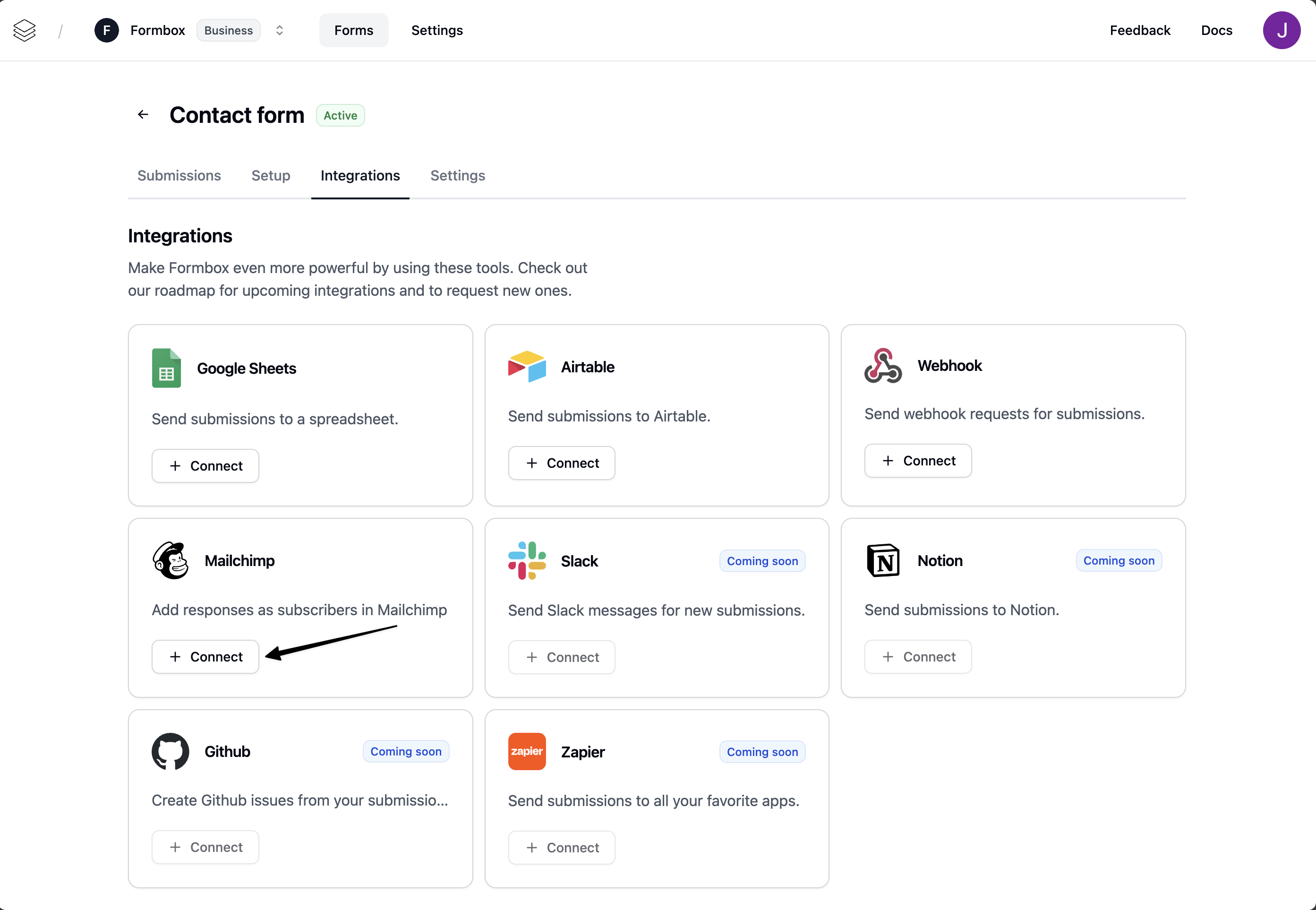Open the Docs link

click(1216, 30)
